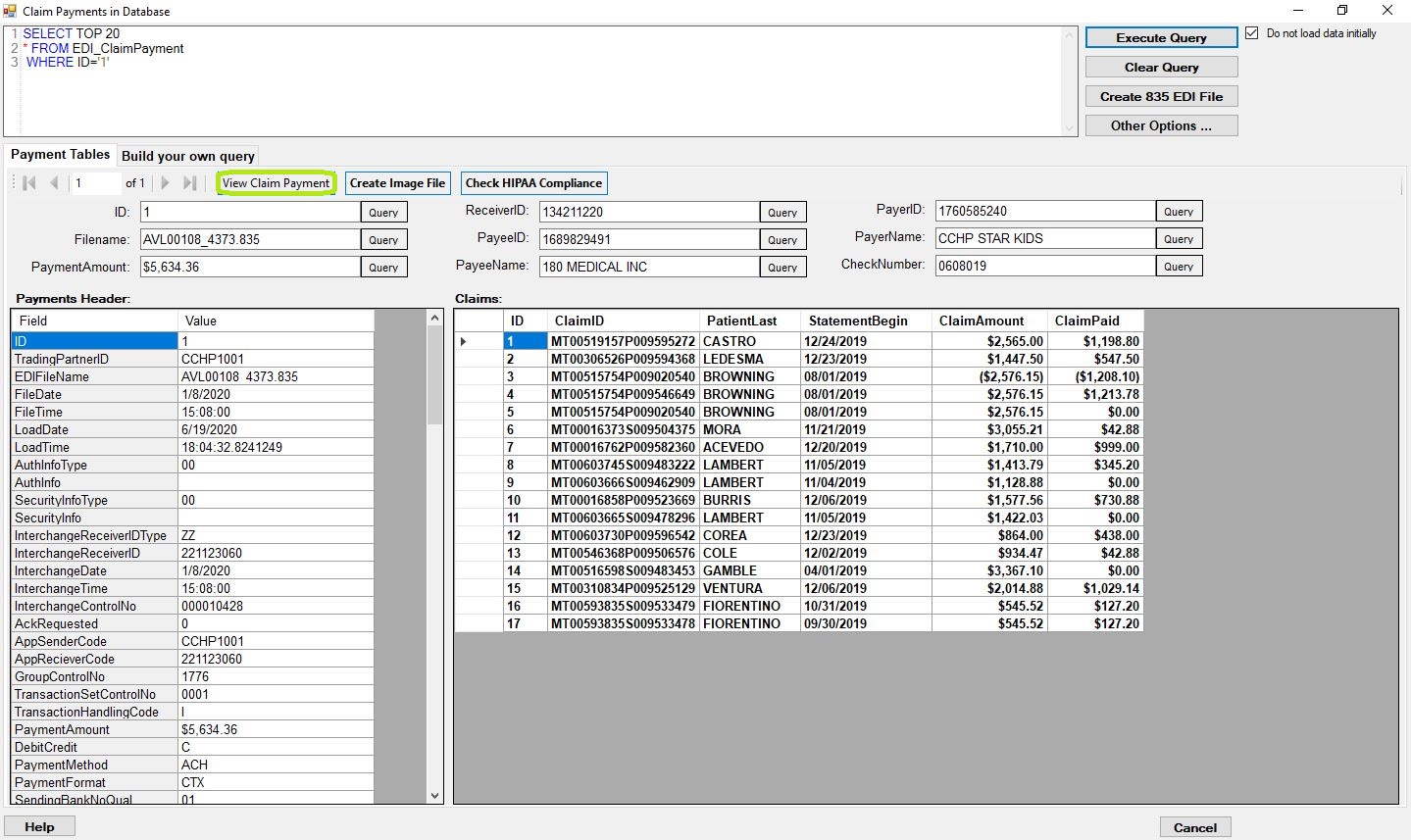Screen dimensions: 1411x840
Task: Click Create 835 EDI File button
Action: 1161,96
